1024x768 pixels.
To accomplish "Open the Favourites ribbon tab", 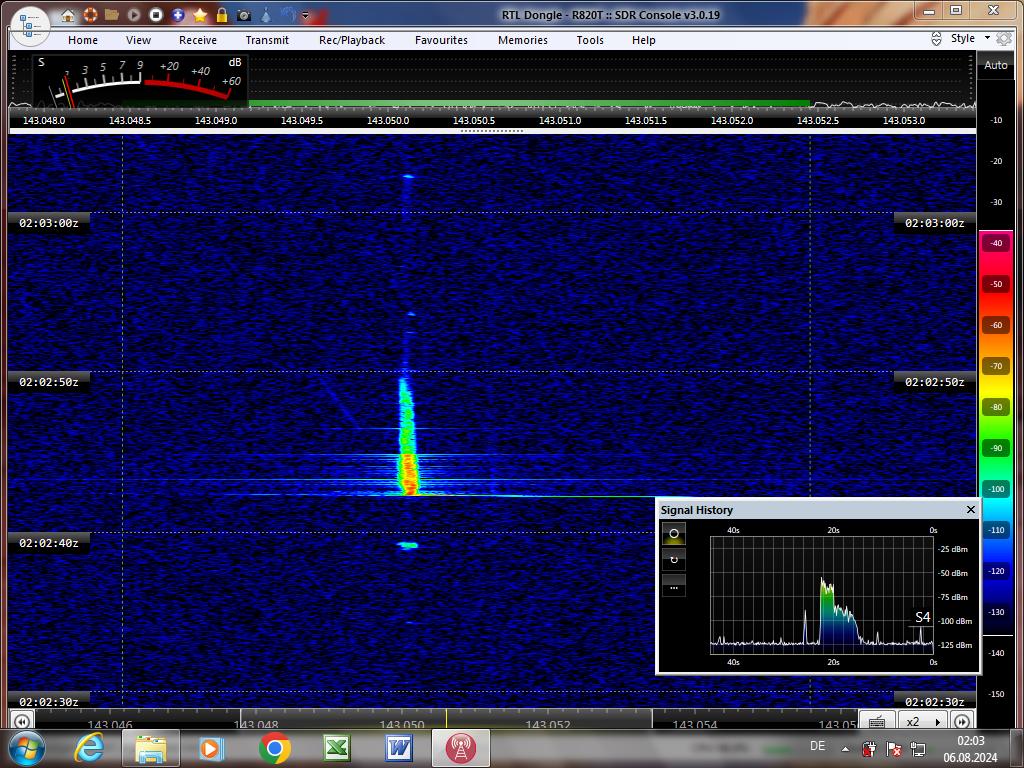I will (441, 40).
